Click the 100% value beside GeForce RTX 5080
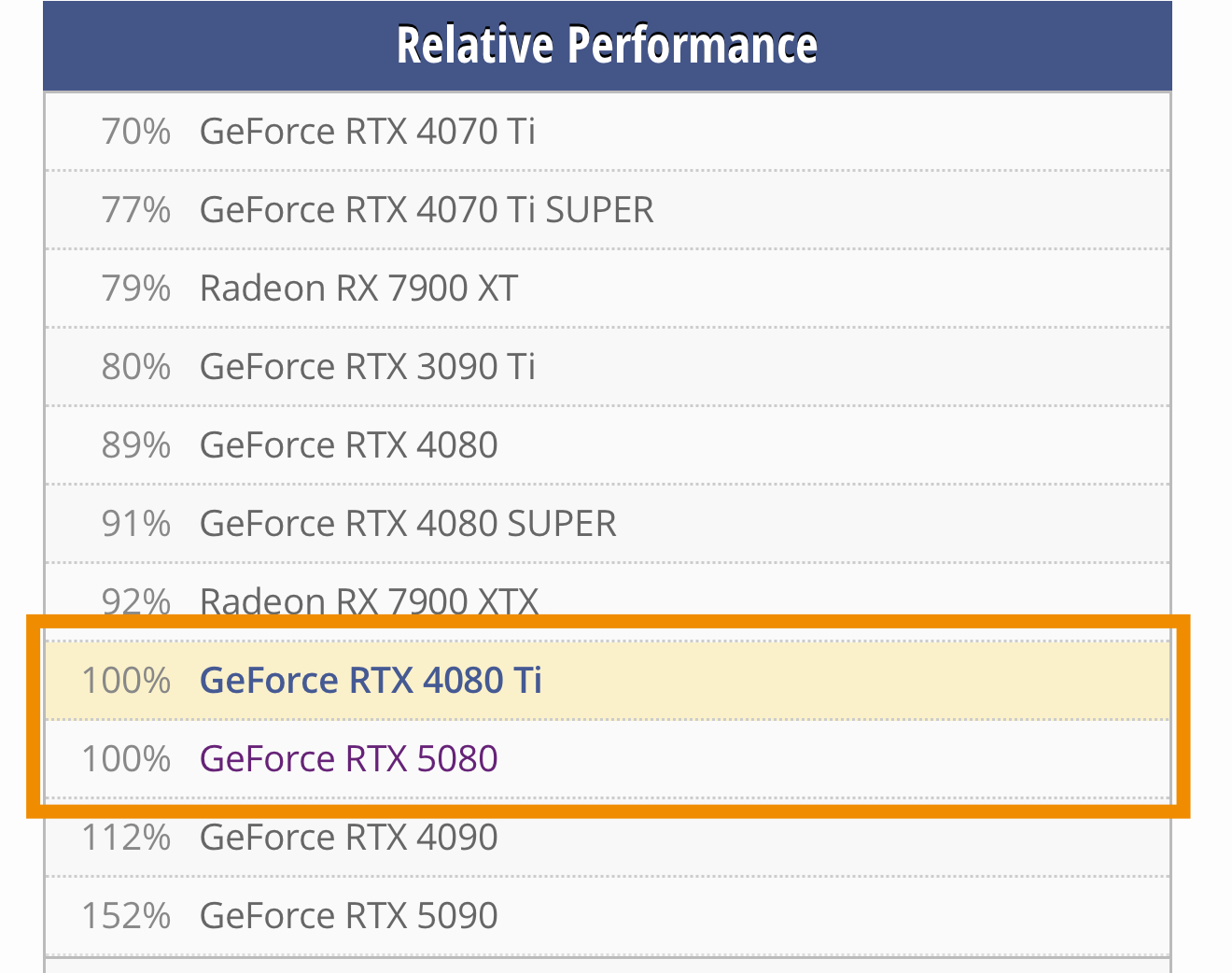Screen dimensions: 1232x973 [x=126, y=759]
